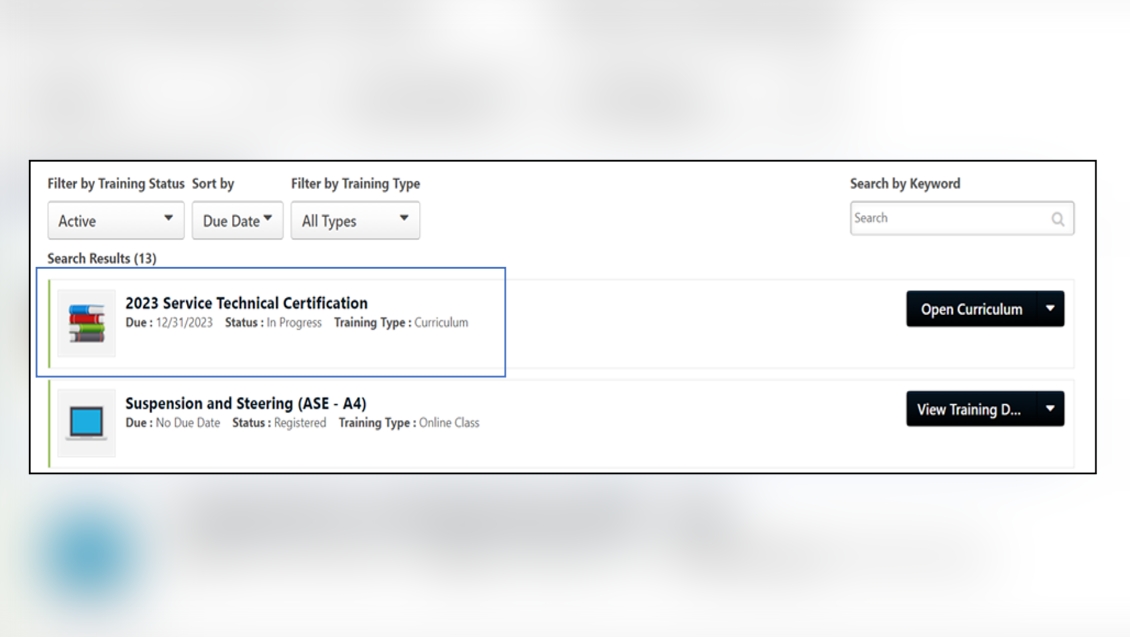
Task: Click the magnifying glass search icon
Action: 1057,219
